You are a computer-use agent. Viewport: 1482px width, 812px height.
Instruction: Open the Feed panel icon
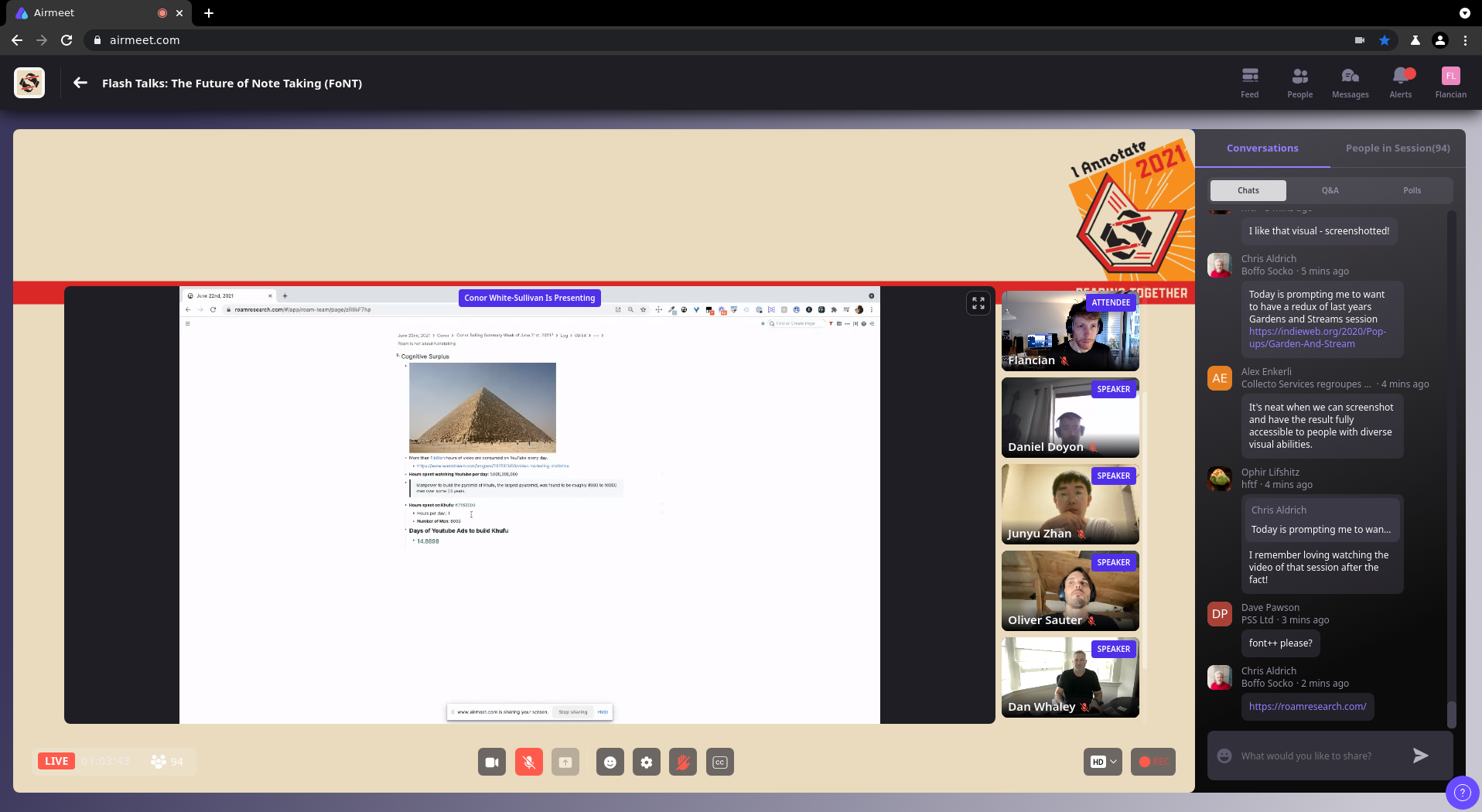(x=1250, y=83)
